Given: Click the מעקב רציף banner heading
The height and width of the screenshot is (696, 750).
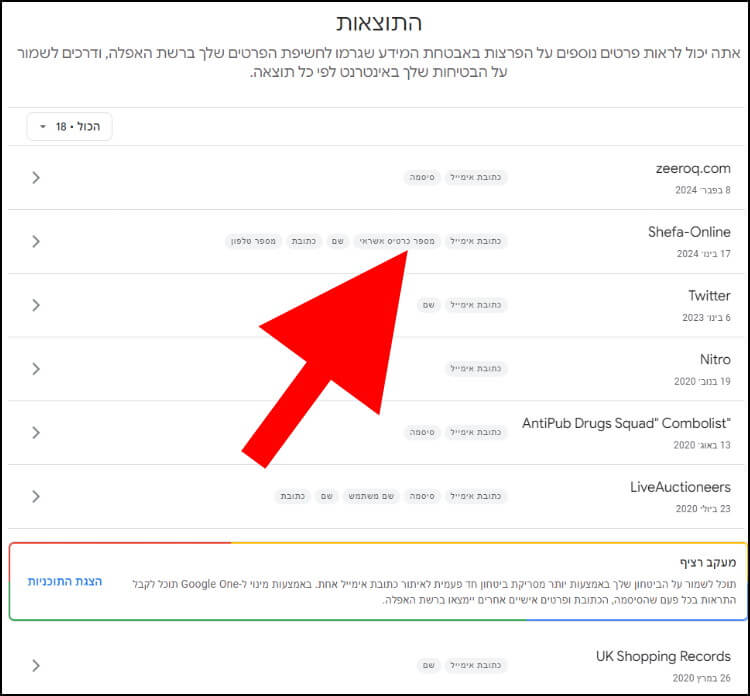Looking at the screenshot, I should pos(708,563).
